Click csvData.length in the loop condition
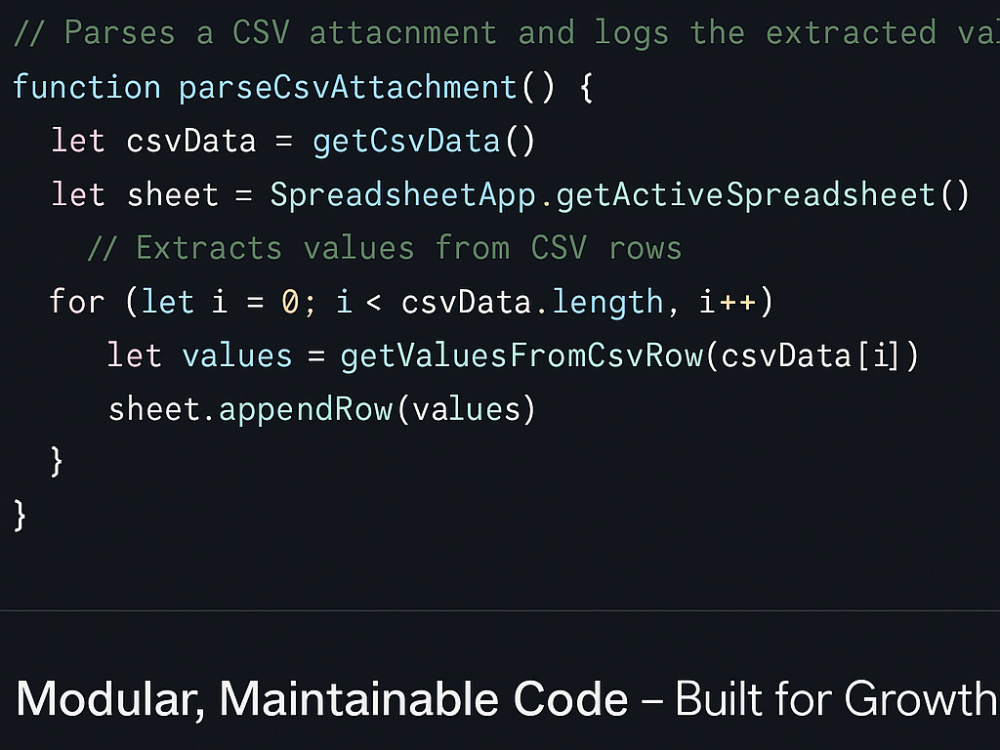Screen dimensions: 1000x750 click(x=533, y=302)
